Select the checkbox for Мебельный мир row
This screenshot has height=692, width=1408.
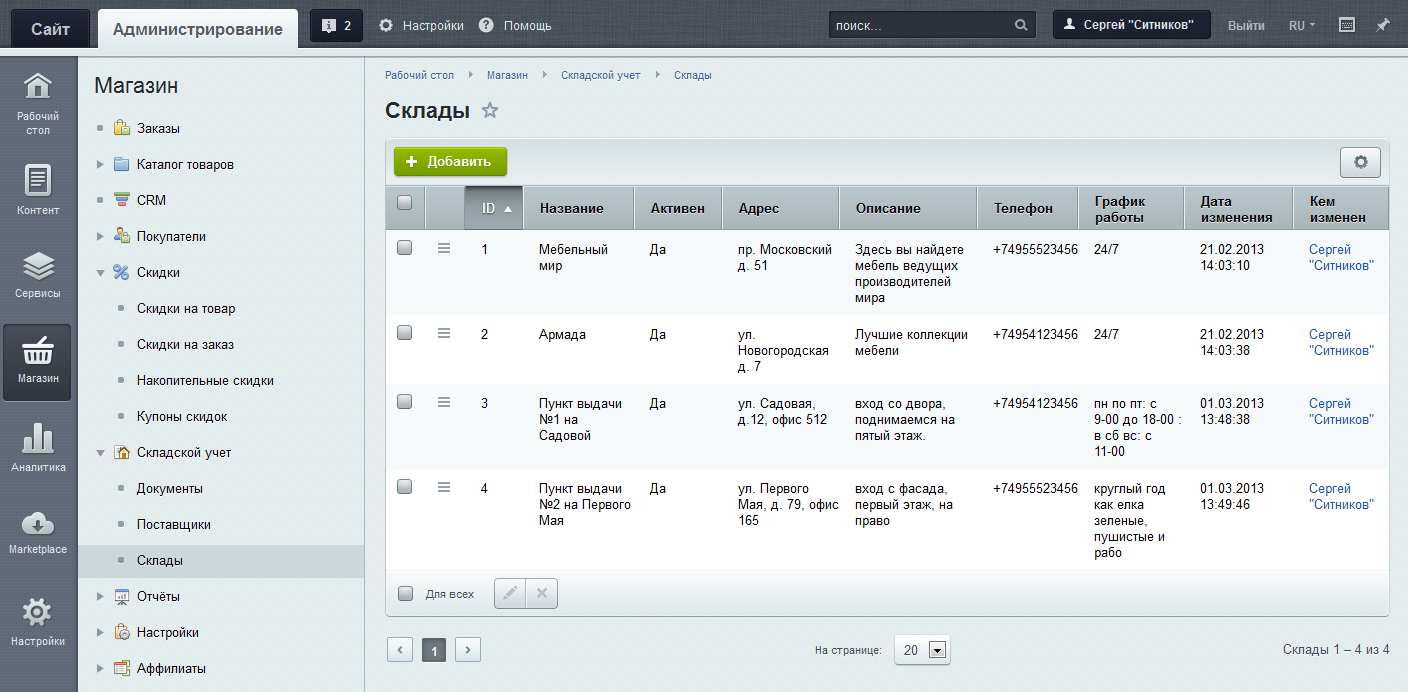(x=405, y=249)
